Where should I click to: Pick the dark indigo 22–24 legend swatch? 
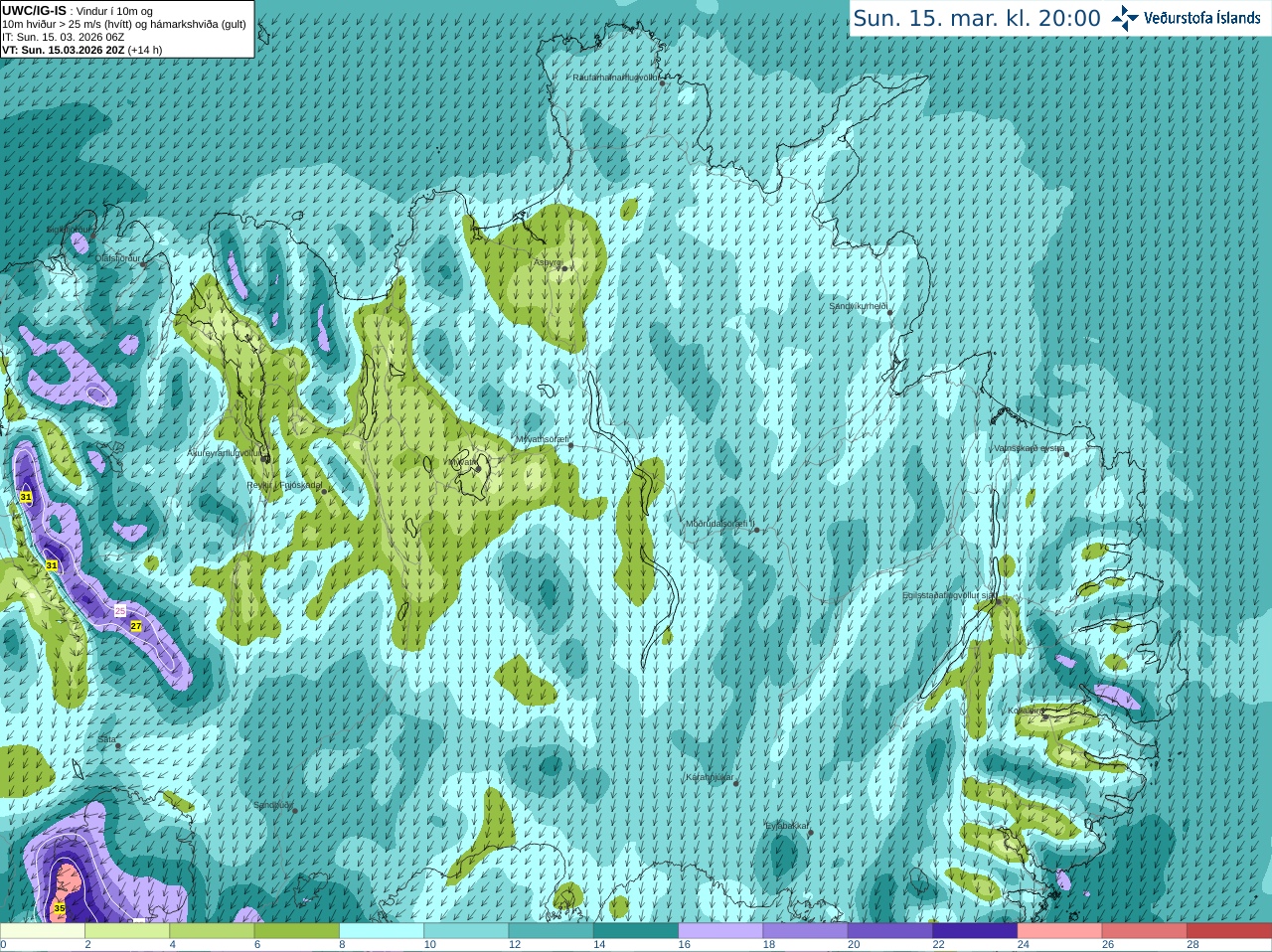coord(975,931)
